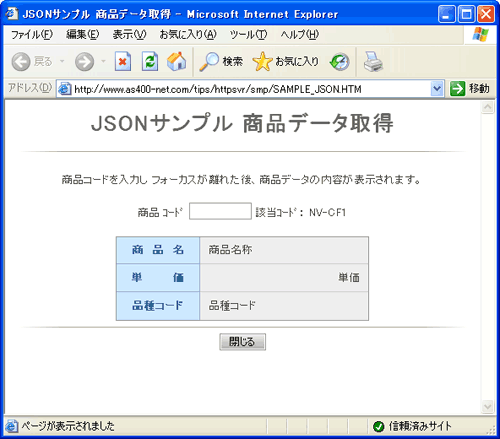This screenshot has height=439, width=500.
Task: Click the 品種コード value cell
Action: point(284,306)
